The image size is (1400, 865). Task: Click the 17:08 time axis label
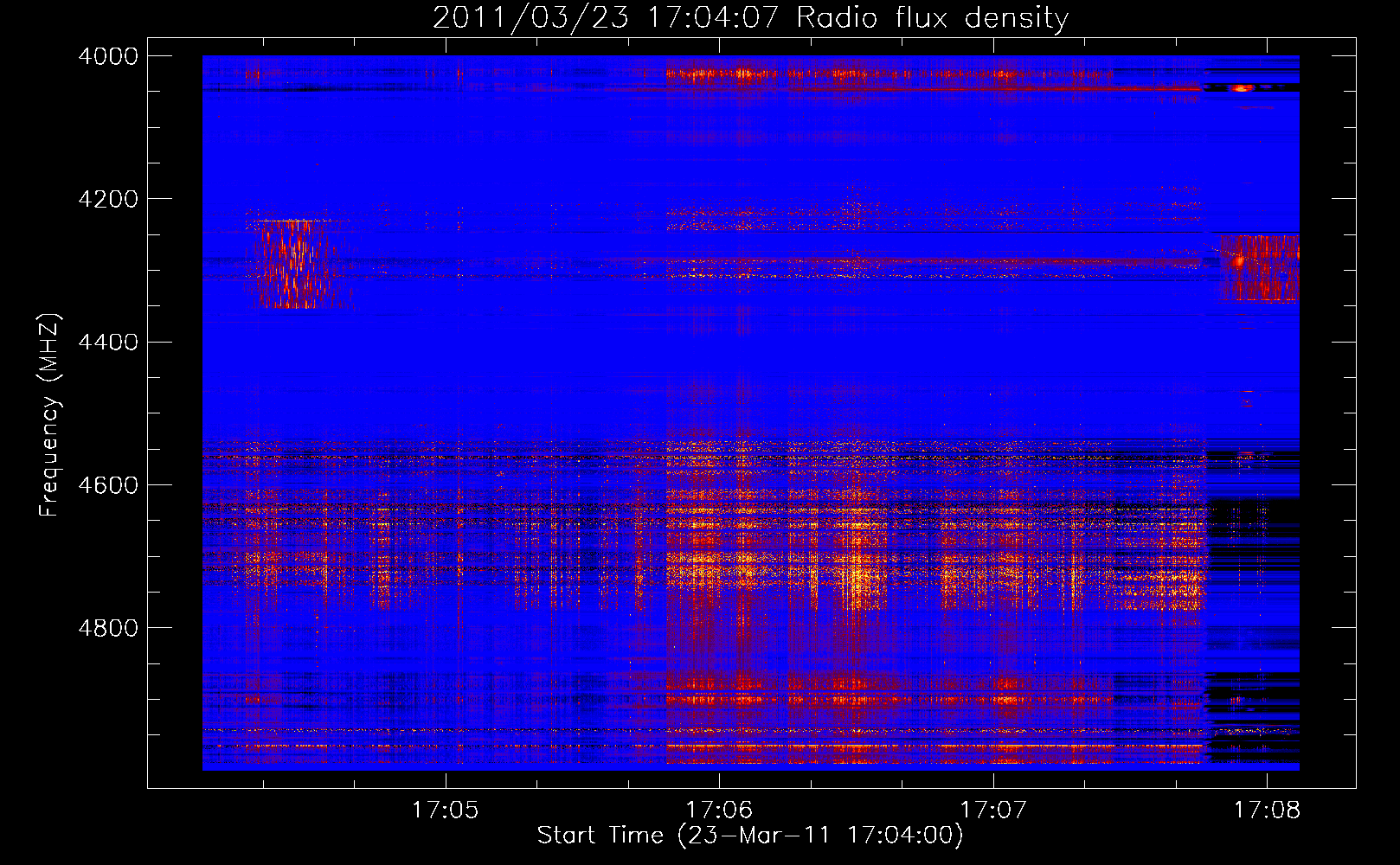point(1267,811)
